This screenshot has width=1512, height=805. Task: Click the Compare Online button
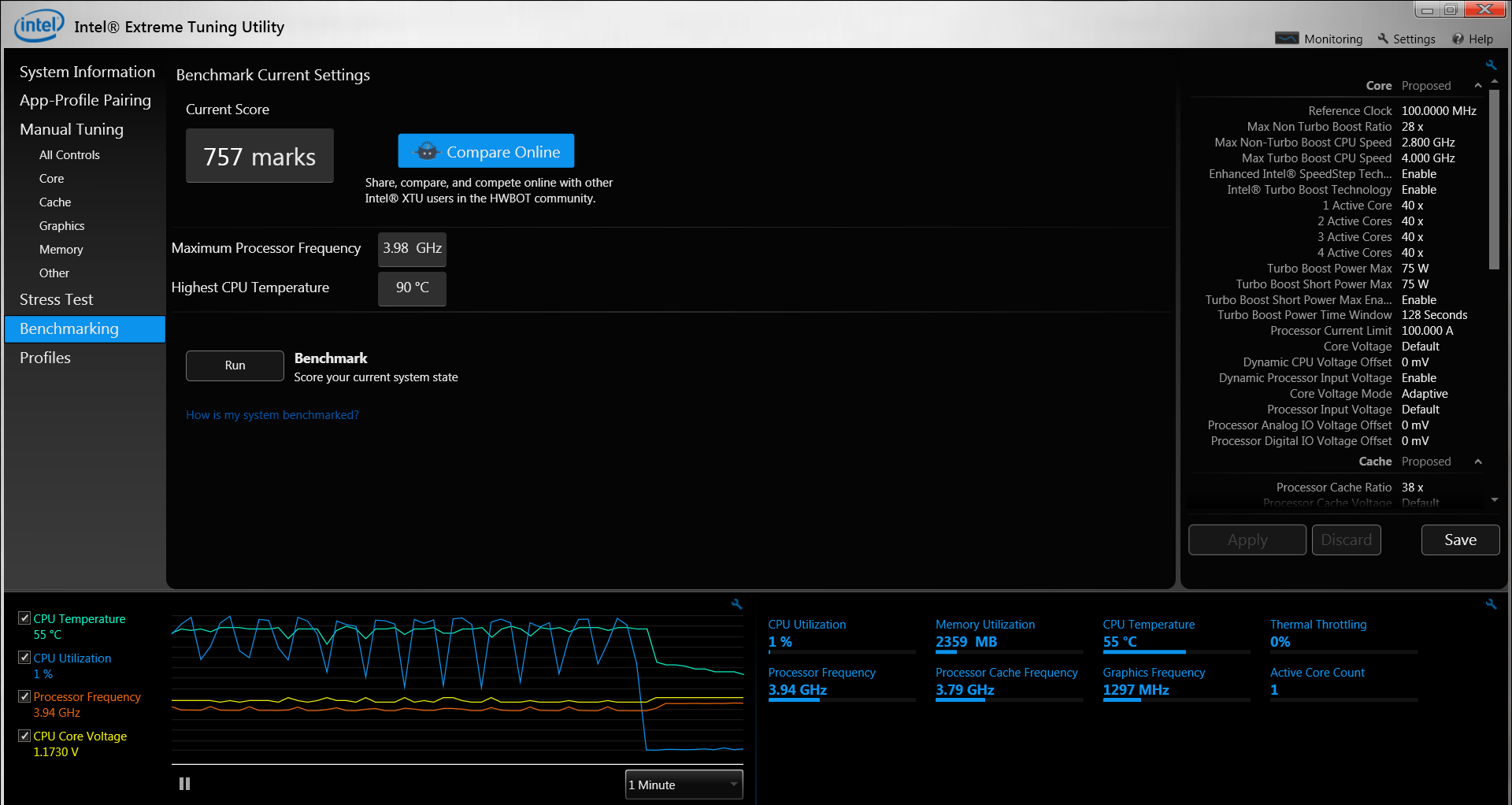tap(486, 151)
